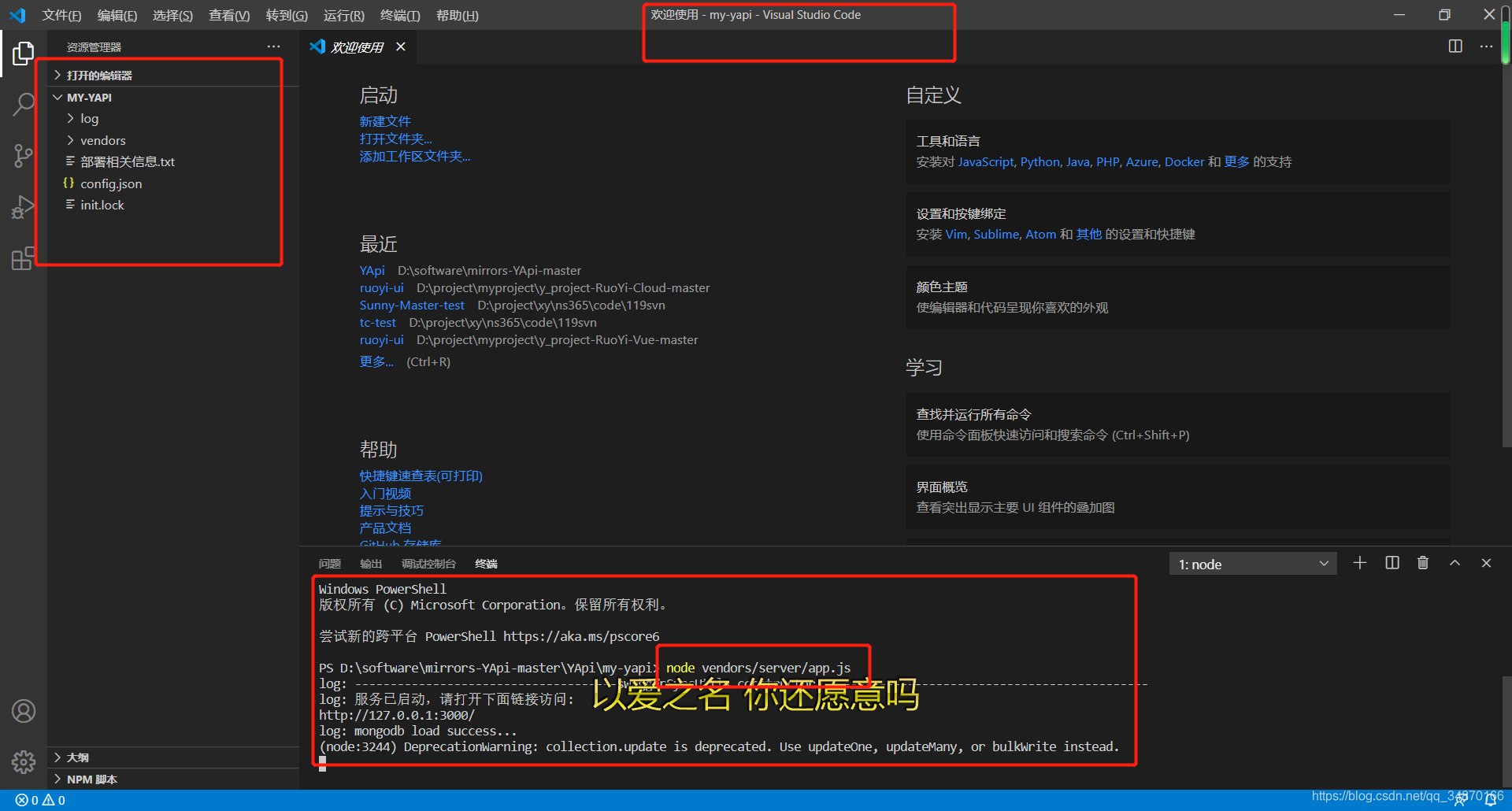
Task: Open the Run and Debug view icon
Action: [x=24, y=207]
